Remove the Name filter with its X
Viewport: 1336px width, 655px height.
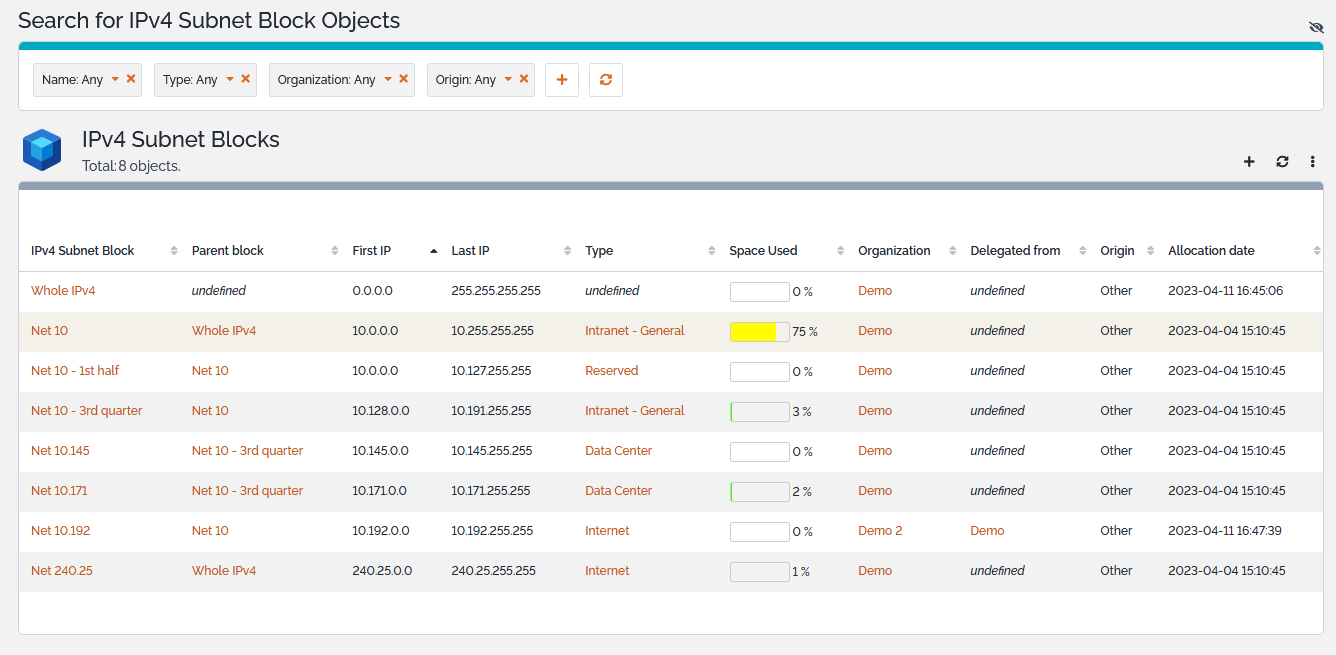[x=131, y=79]
